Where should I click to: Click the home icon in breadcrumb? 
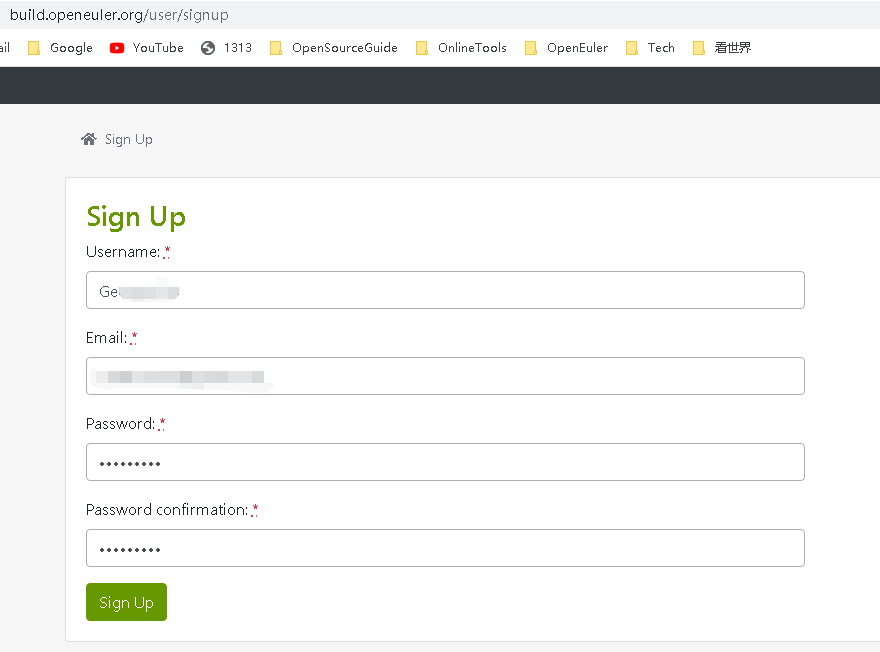pos(89,139)
